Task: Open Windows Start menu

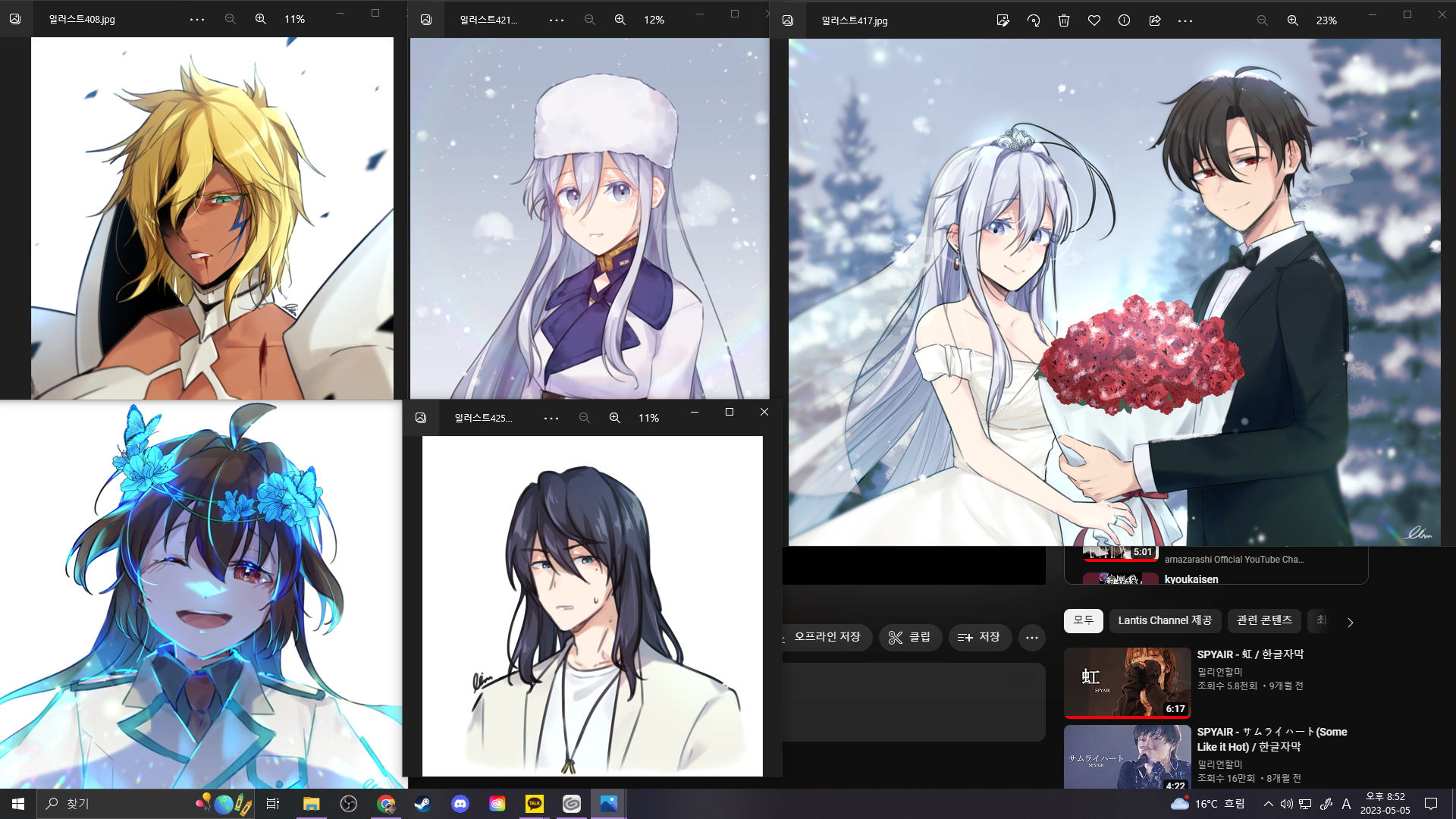Action: (18, 804)
